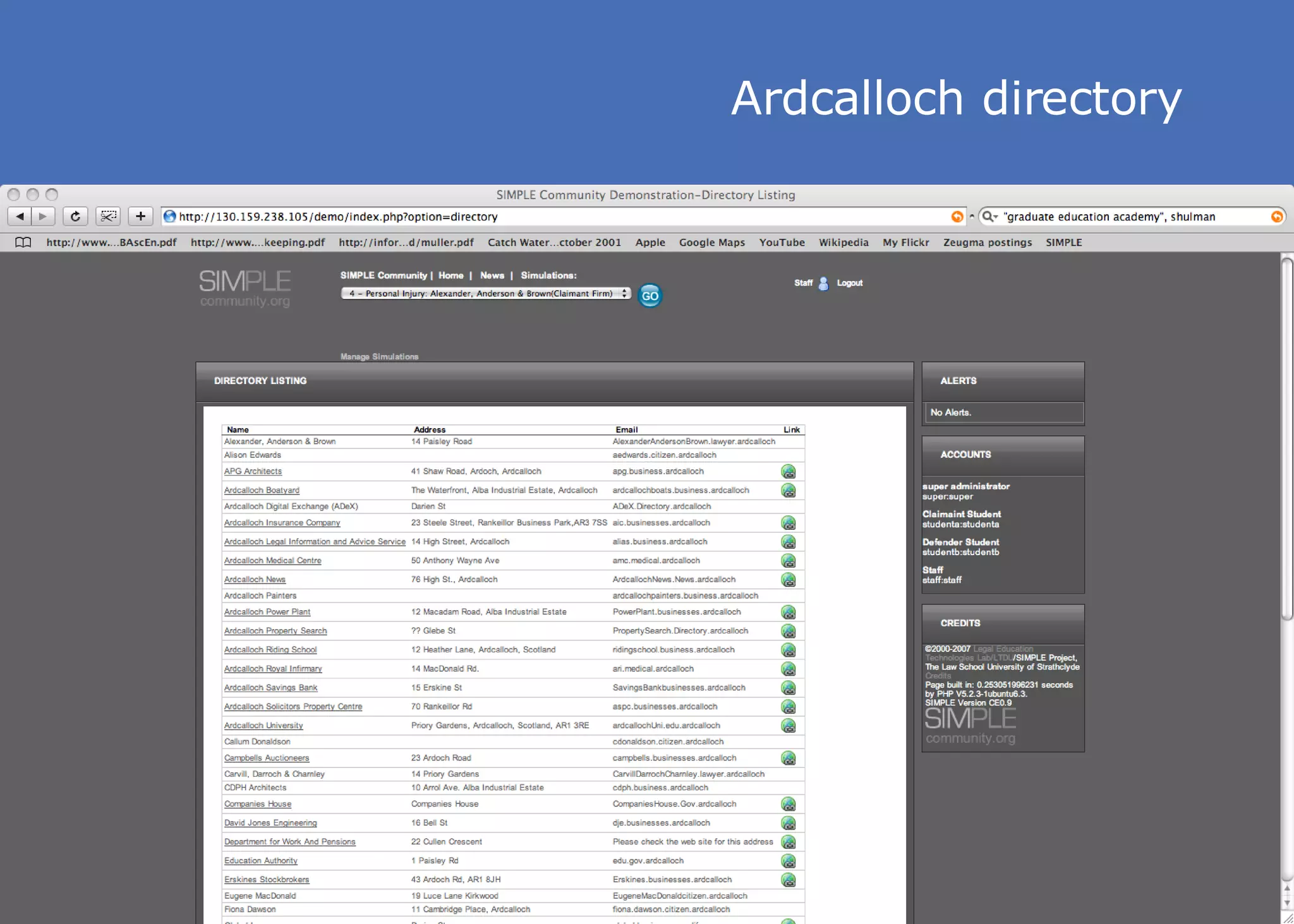Open the SIMPLE bookmark in the bookmarks bar
The image size is (1294, 924).
click(1064, 243)
